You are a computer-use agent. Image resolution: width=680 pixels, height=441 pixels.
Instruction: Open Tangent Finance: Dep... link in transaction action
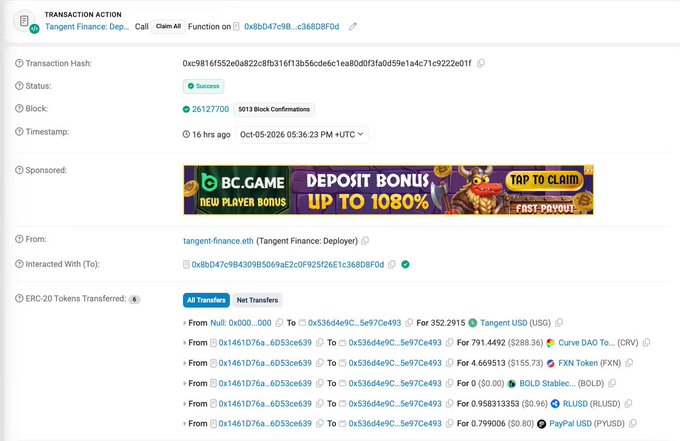(87, 26)
